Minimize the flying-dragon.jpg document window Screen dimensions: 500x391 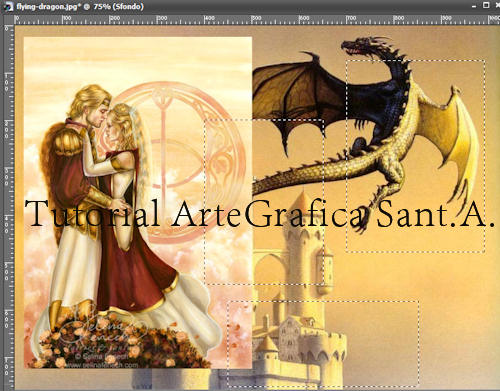coord(474,6)
